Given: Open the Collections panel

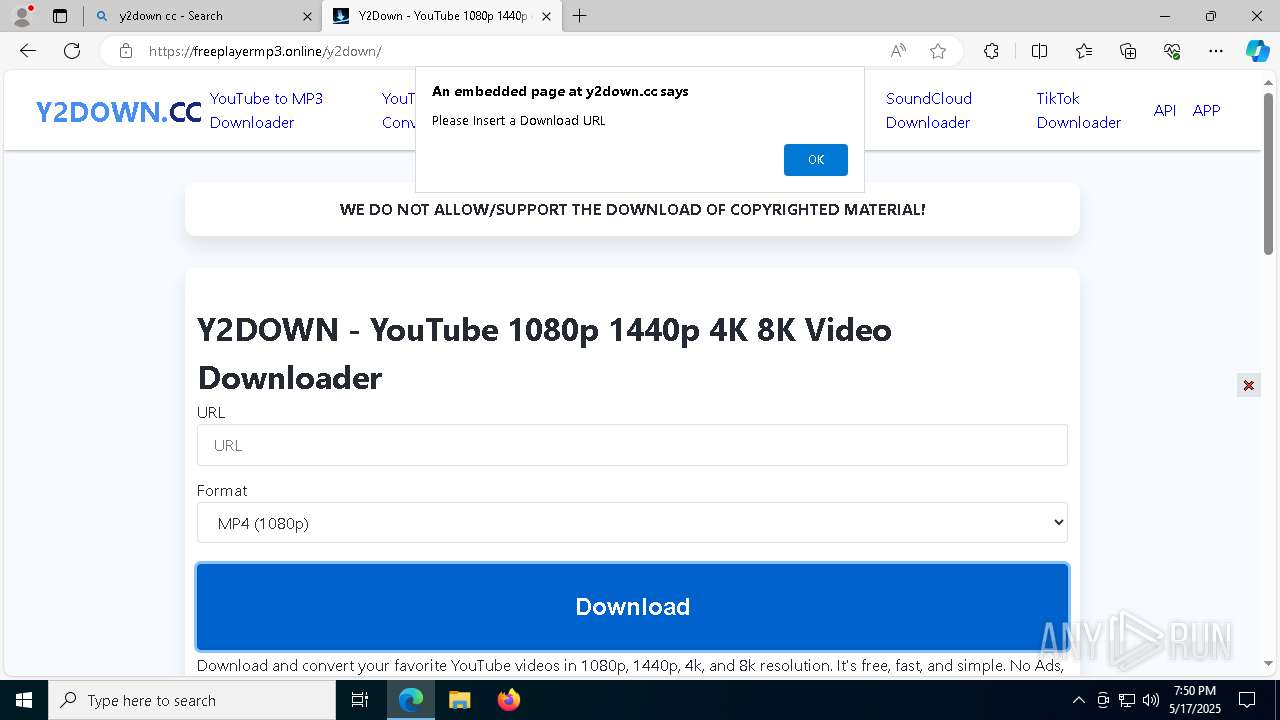Looking at the screenshot, I should [1128, 51].
